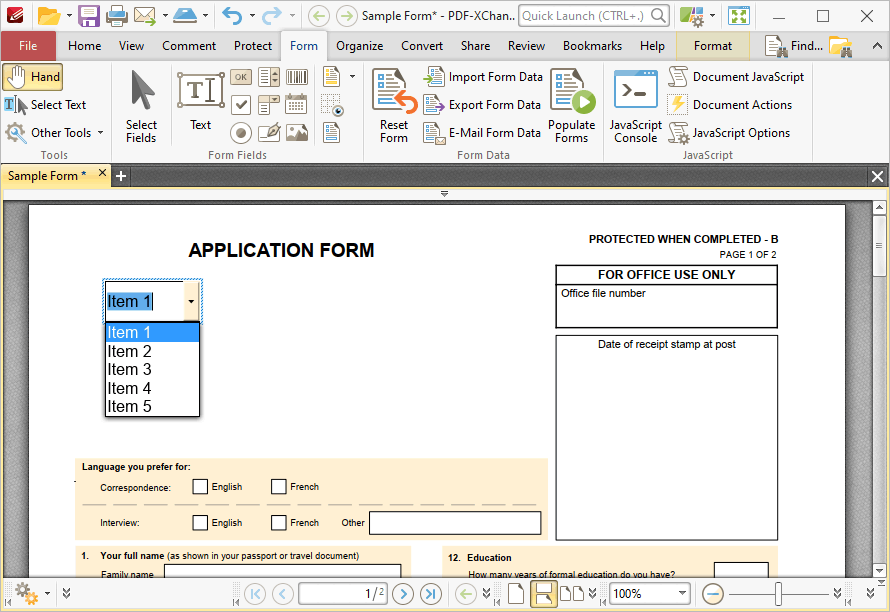This screenshot has height=612, width=890.
Task: Select the OK button field tool
Action: (x=241, y=77)
